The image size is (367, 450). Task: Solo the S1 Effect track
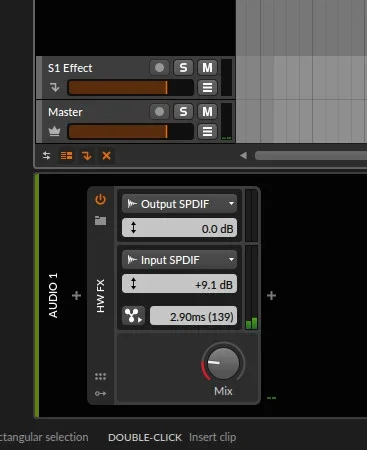click(x=183, y=68)
